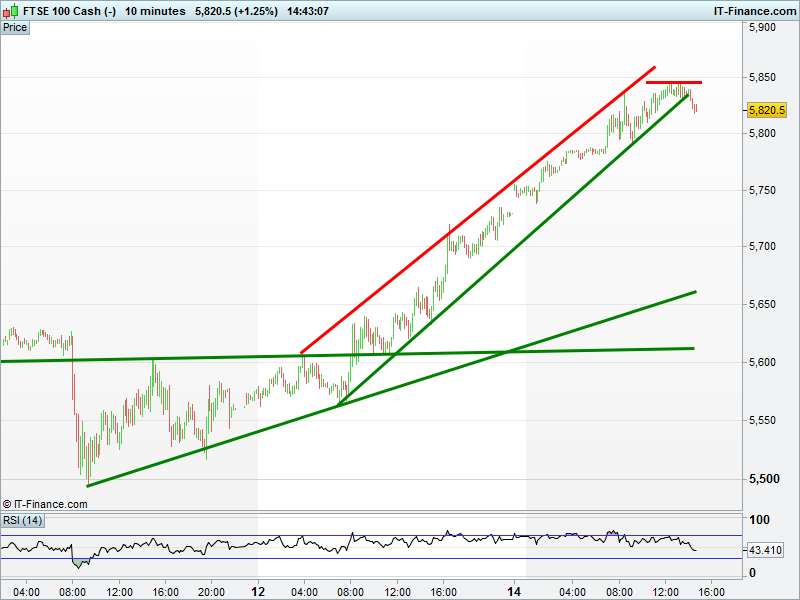This screenshot has height=600, width=800.
Task: Click the yellow 5,820.5 current price tag
Action: [767, 110]
